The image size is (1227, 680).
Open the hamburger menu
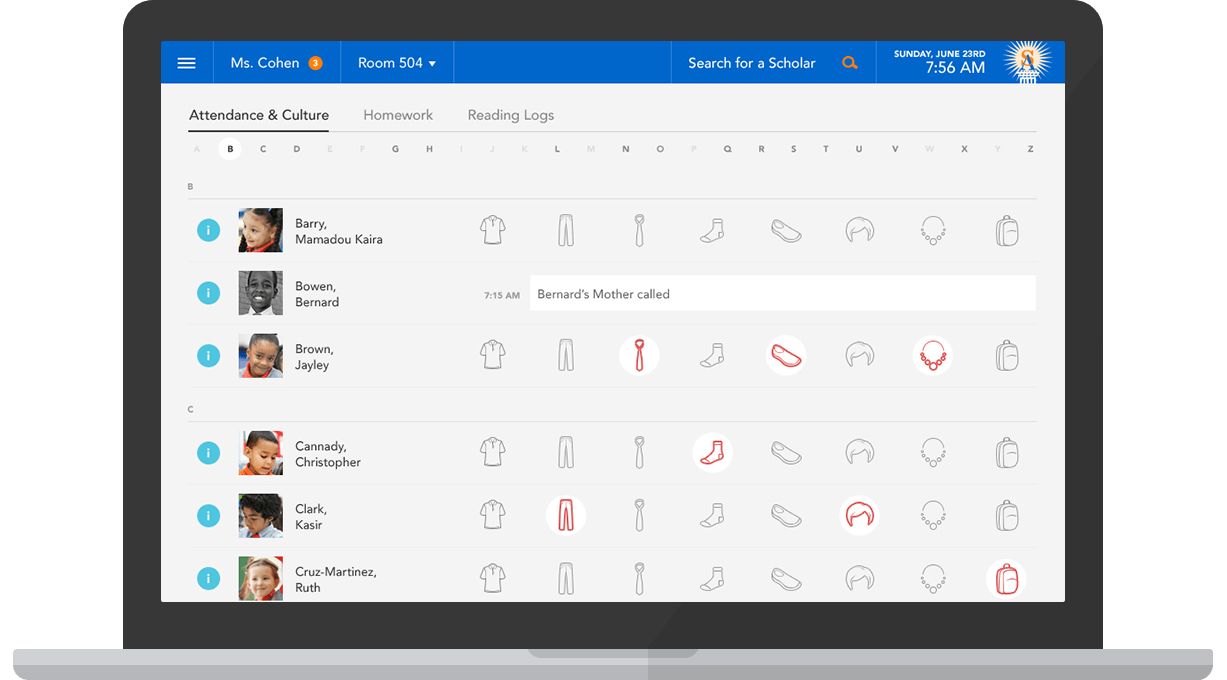[186, 63]
